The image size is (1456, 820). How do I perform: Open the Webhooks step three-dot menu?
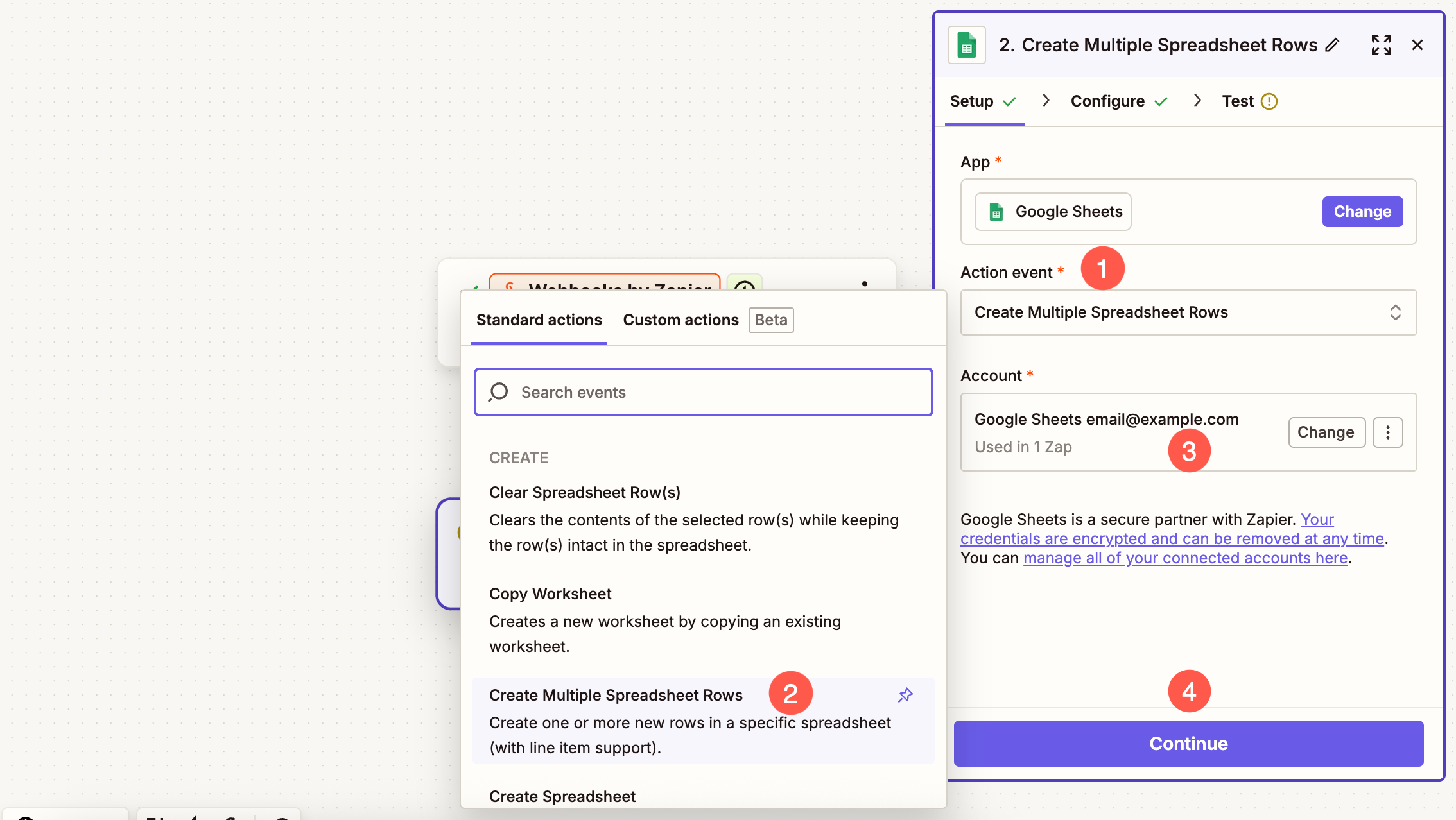coord(865,283)
